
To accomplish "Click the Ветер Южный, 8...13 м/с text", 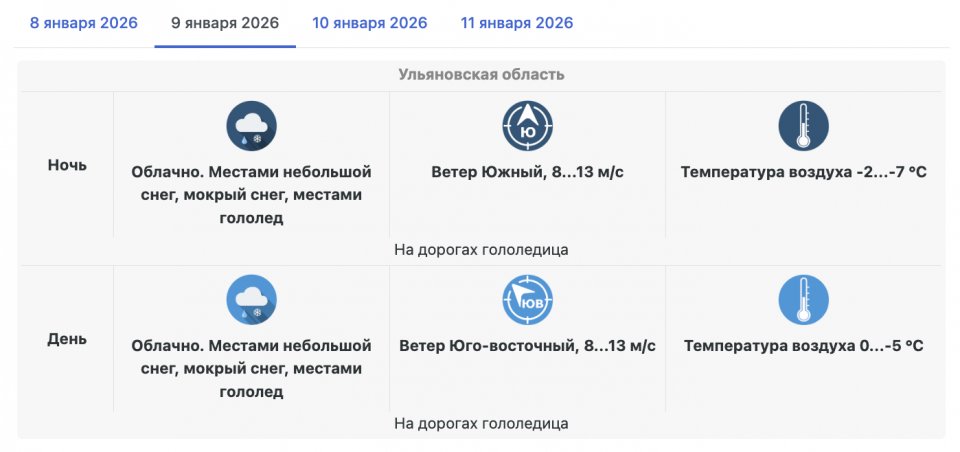I will coord(527,172).
